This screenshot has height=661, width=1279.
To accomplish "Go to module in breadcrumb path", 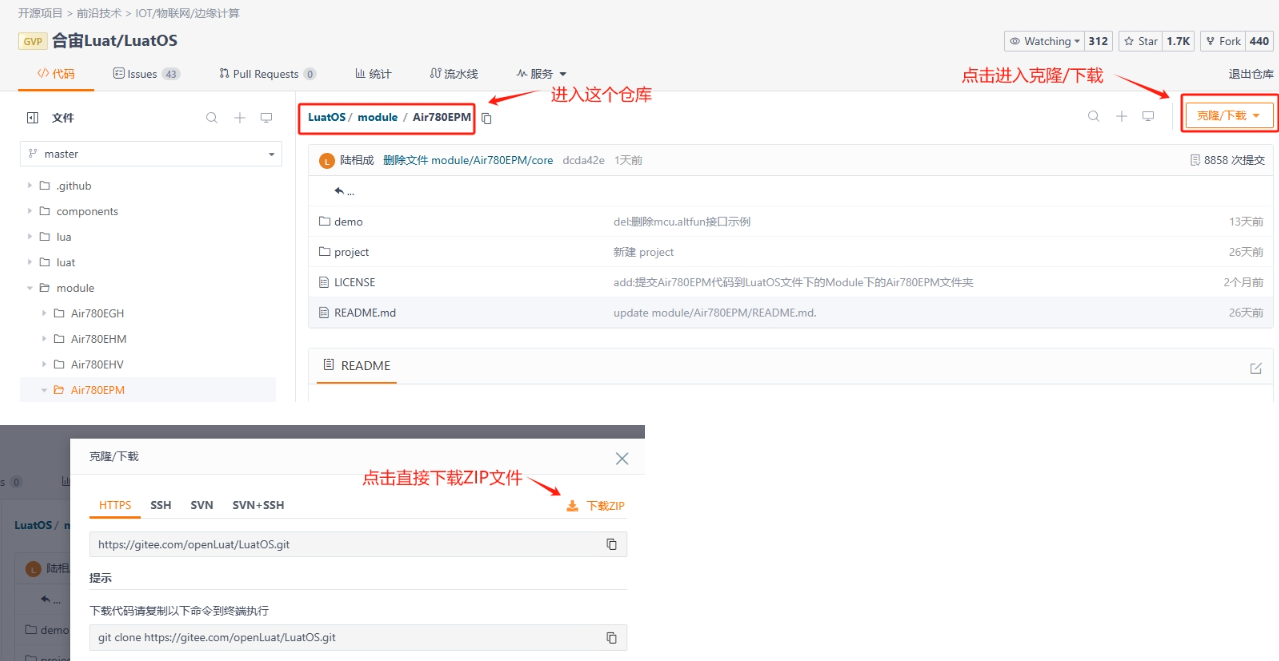I will (377, 117).
